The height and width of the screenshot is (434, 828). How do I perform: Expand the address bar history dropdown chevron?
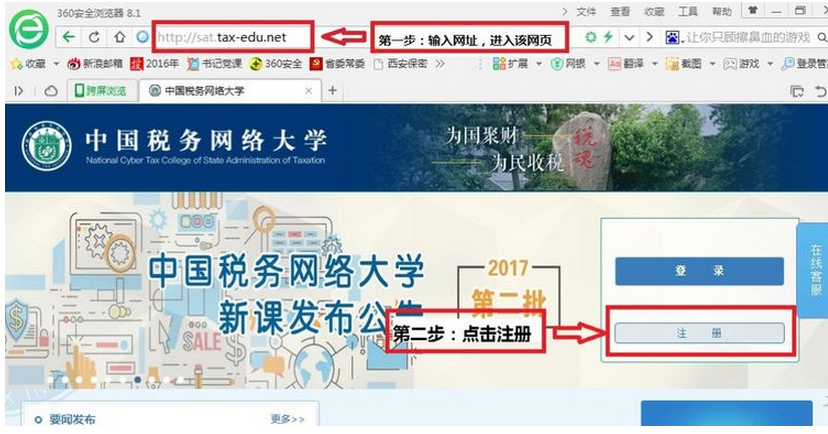(x=629, y=37)
